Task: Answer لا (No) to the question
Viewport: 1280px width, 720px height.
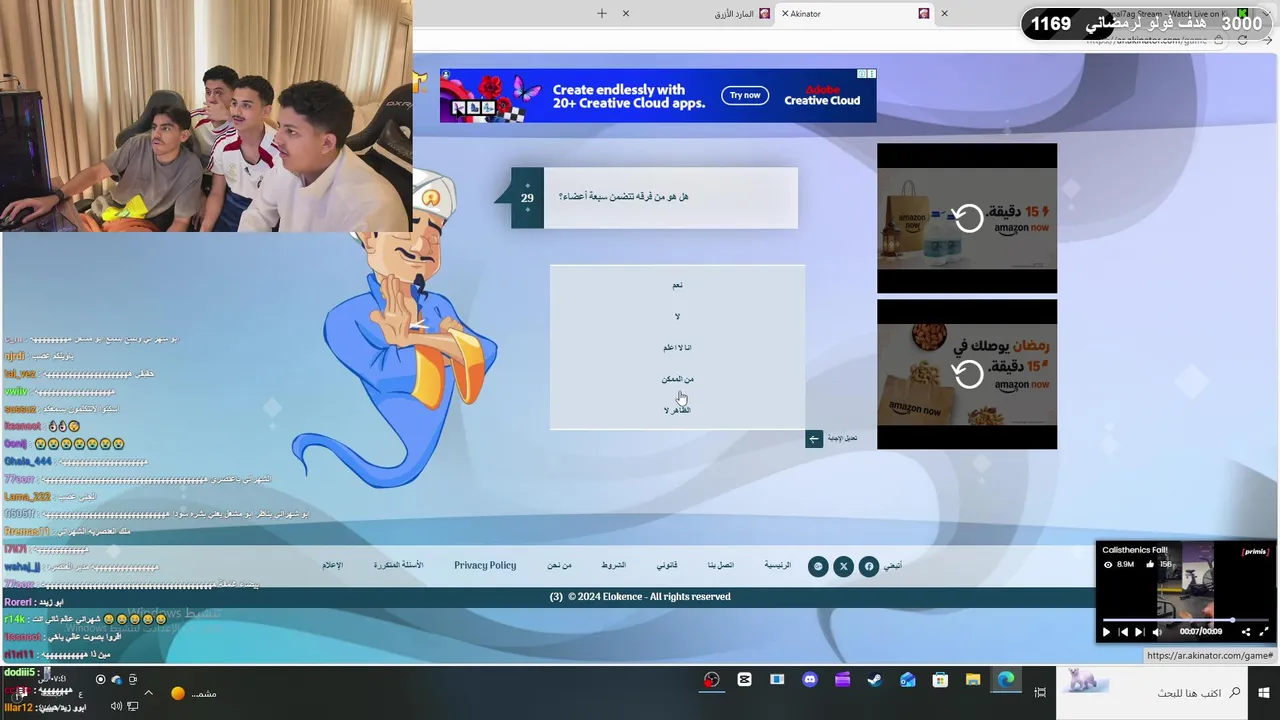Action: point(677,317)
